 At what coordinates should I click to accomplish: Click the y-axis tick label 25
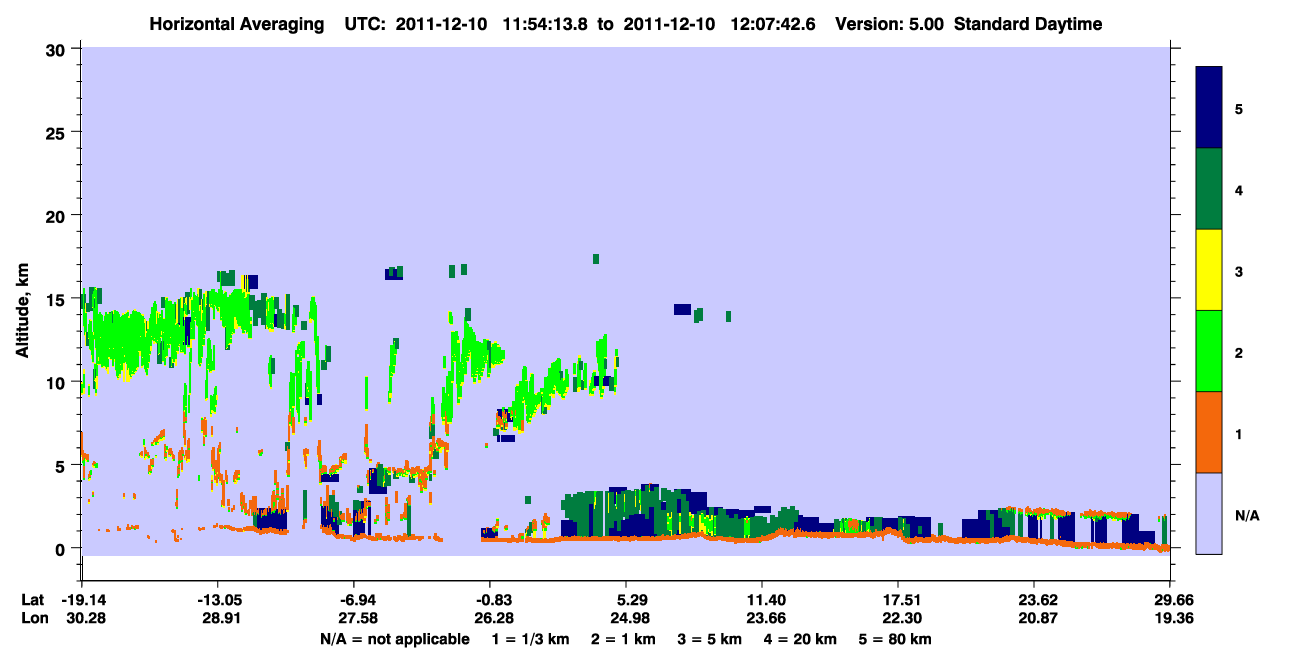[58, 132]
